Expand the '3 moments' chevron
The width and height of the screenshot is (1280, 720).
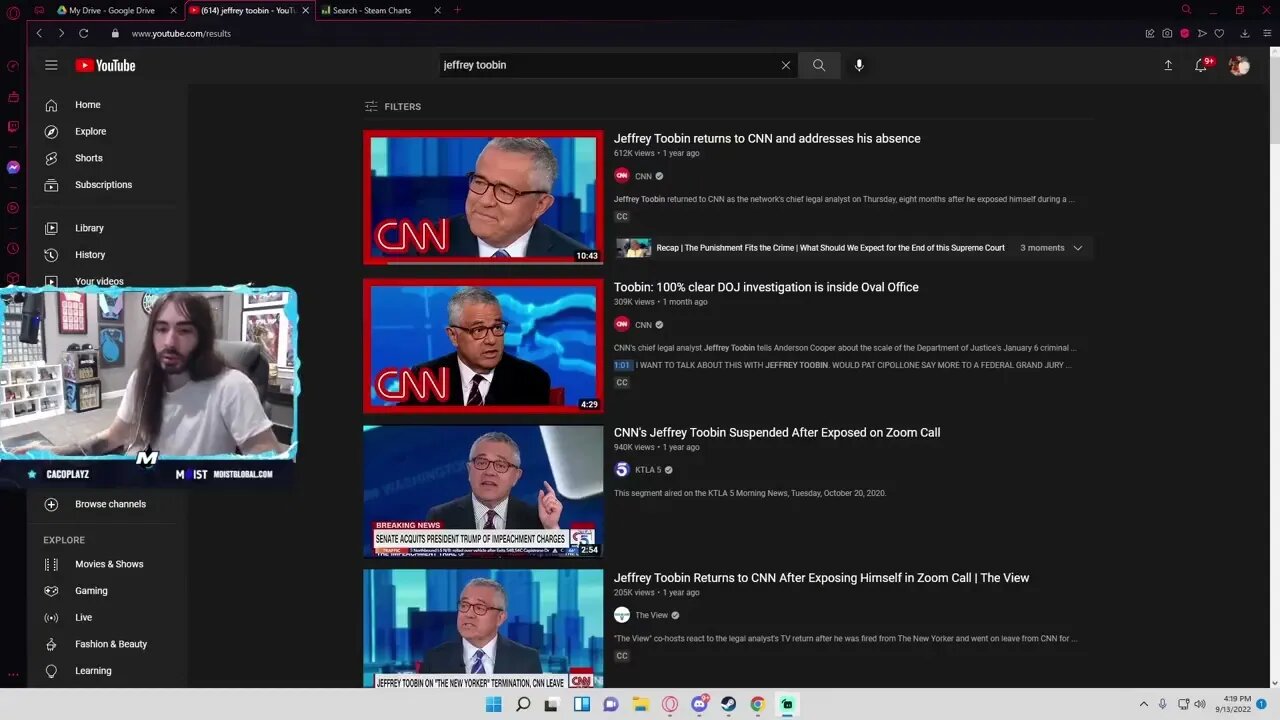pos(1077,248)
